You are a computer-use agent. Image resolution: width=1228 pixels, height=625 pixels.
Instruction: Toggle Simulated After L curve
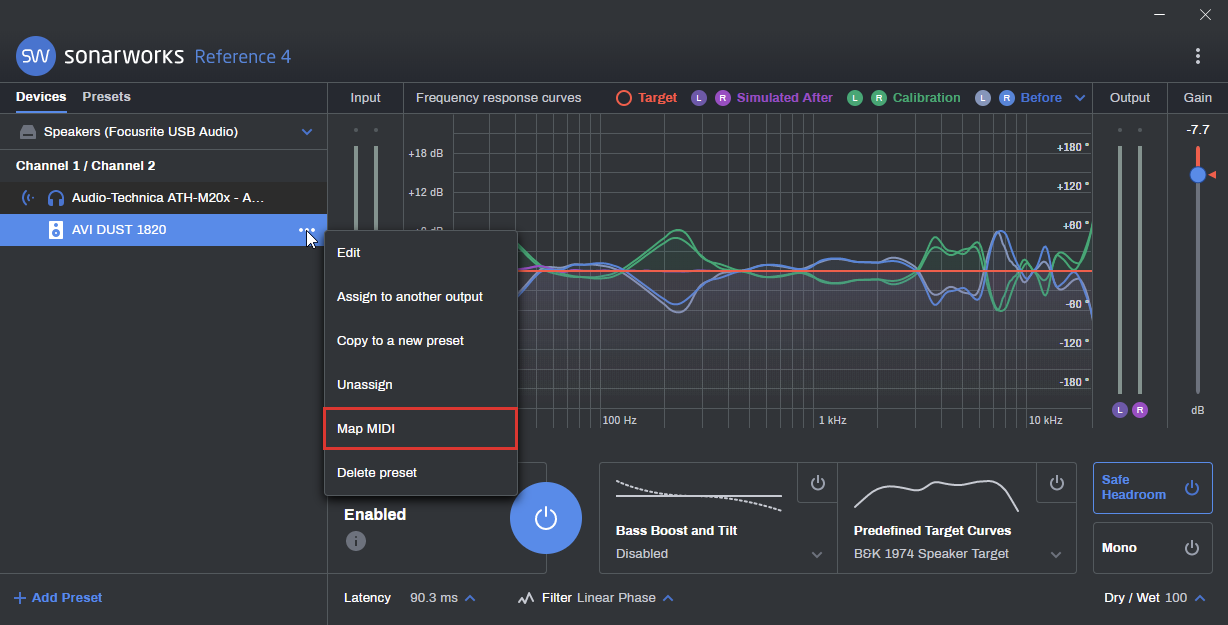(699, 98)
